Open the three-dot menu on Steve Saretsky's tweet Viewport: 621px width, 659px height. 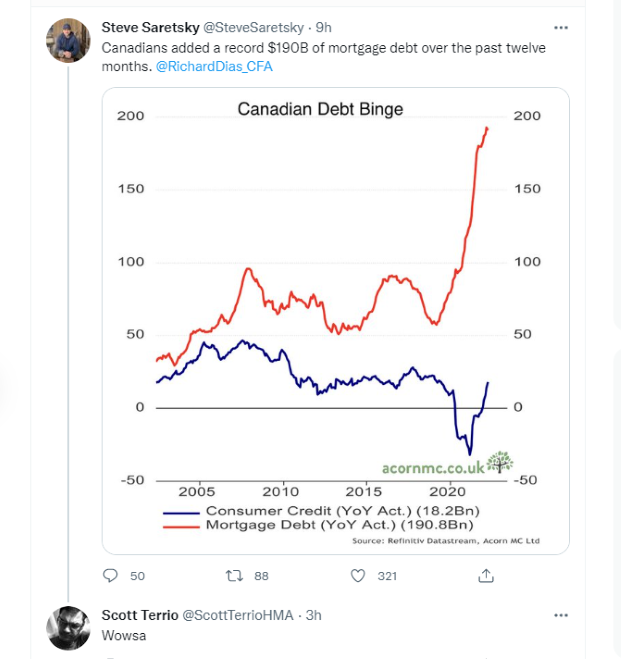click(561, 28)
